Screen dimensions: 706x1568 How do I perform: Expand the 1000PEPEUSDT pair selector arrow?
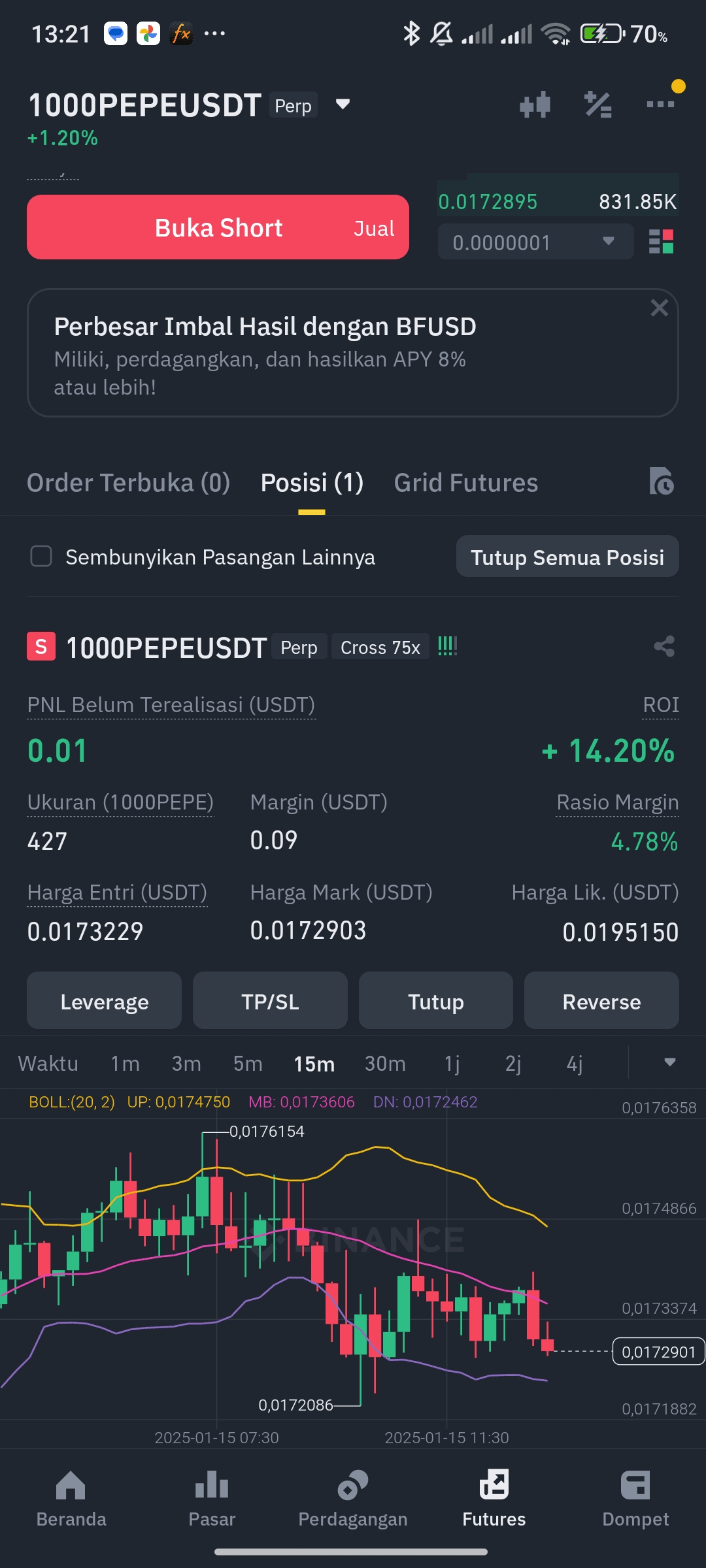tap(343, 105)
